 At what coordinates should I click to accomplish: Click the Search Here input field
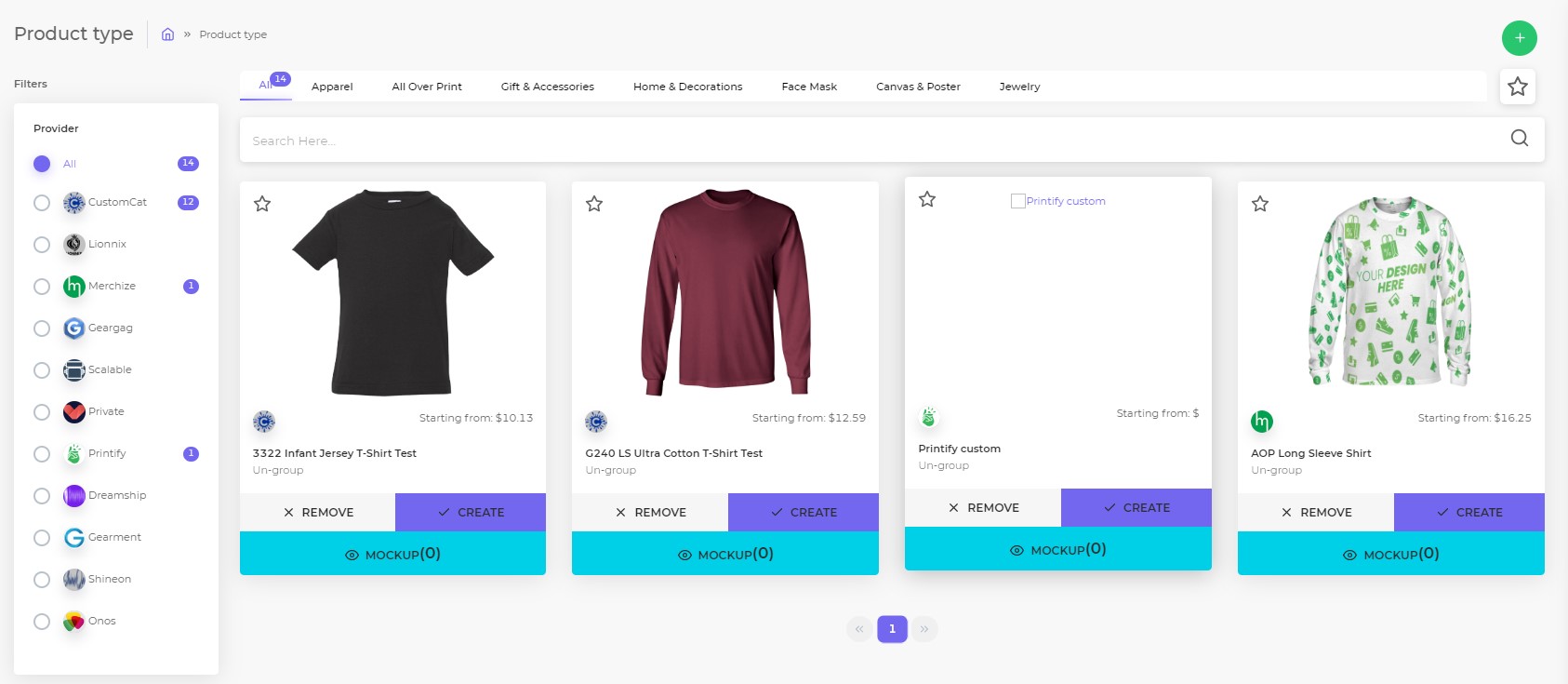pyautogui.click(x=874, y=141)
